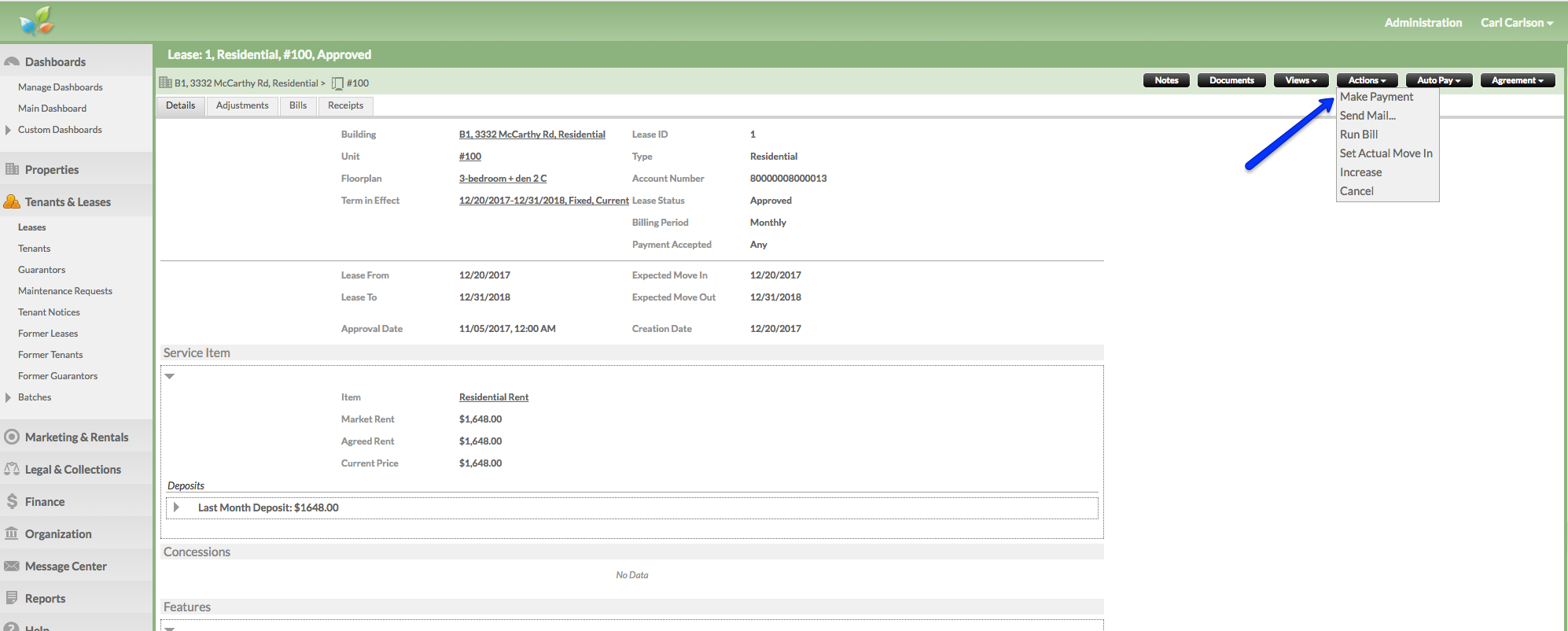Open the Auto Pay dropdown
Viewport: 1568px width, 631px height.
[x=1438, y=80]
